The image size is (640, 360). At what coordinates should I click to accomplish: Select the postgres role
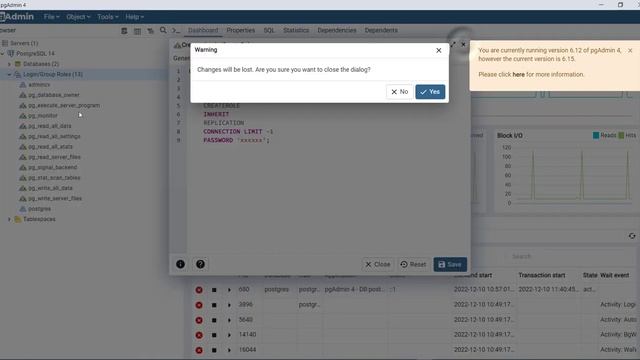coord(39,209)
